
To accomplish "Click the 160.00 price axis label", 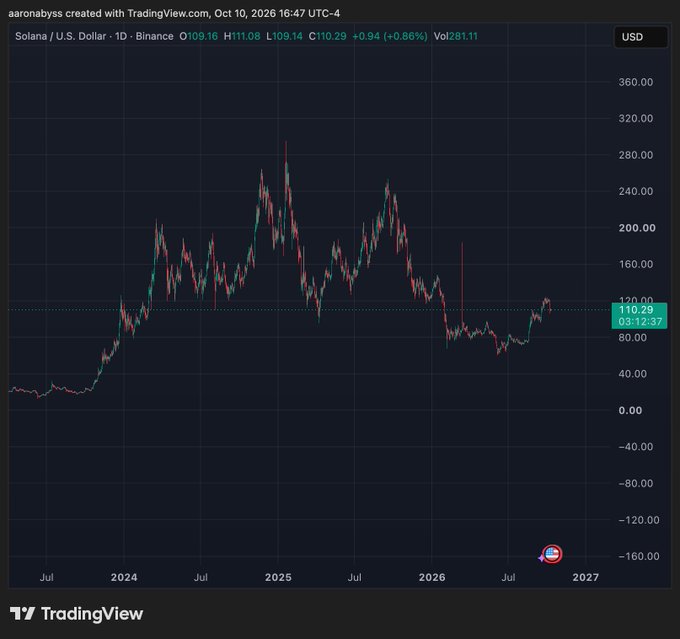I will 635,264.
